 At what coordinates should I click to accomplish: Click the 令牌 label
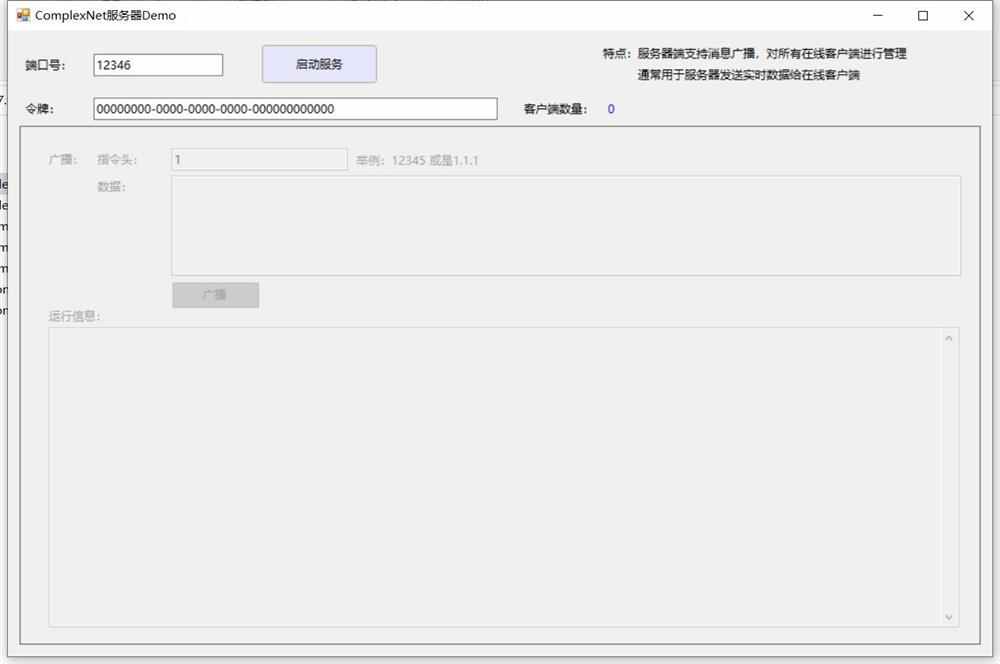coord(40,109)
